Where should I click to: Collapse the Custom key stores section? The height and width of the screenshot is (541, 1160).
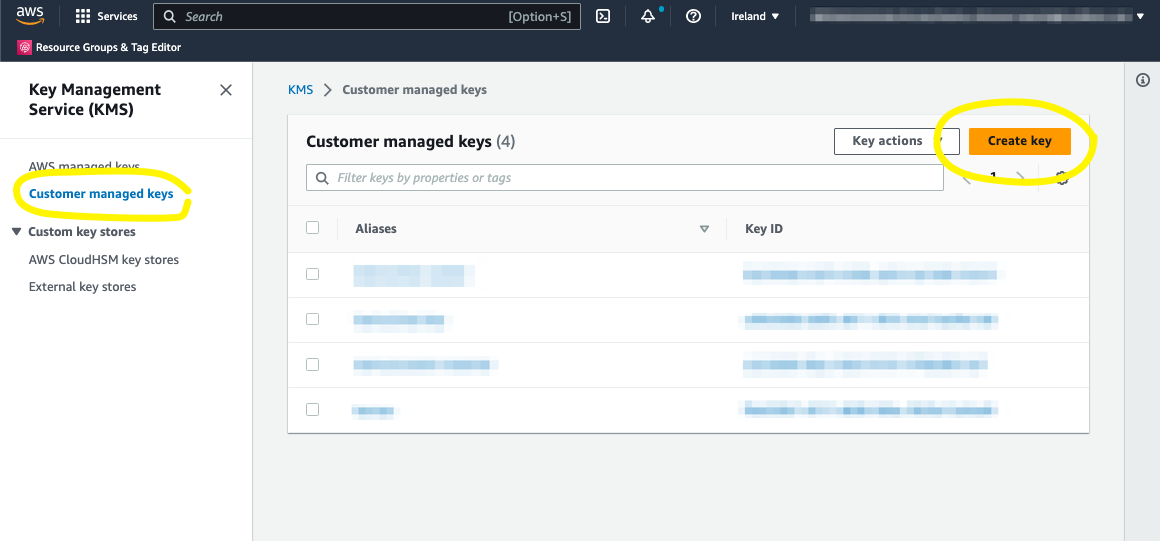coord(17,232)
